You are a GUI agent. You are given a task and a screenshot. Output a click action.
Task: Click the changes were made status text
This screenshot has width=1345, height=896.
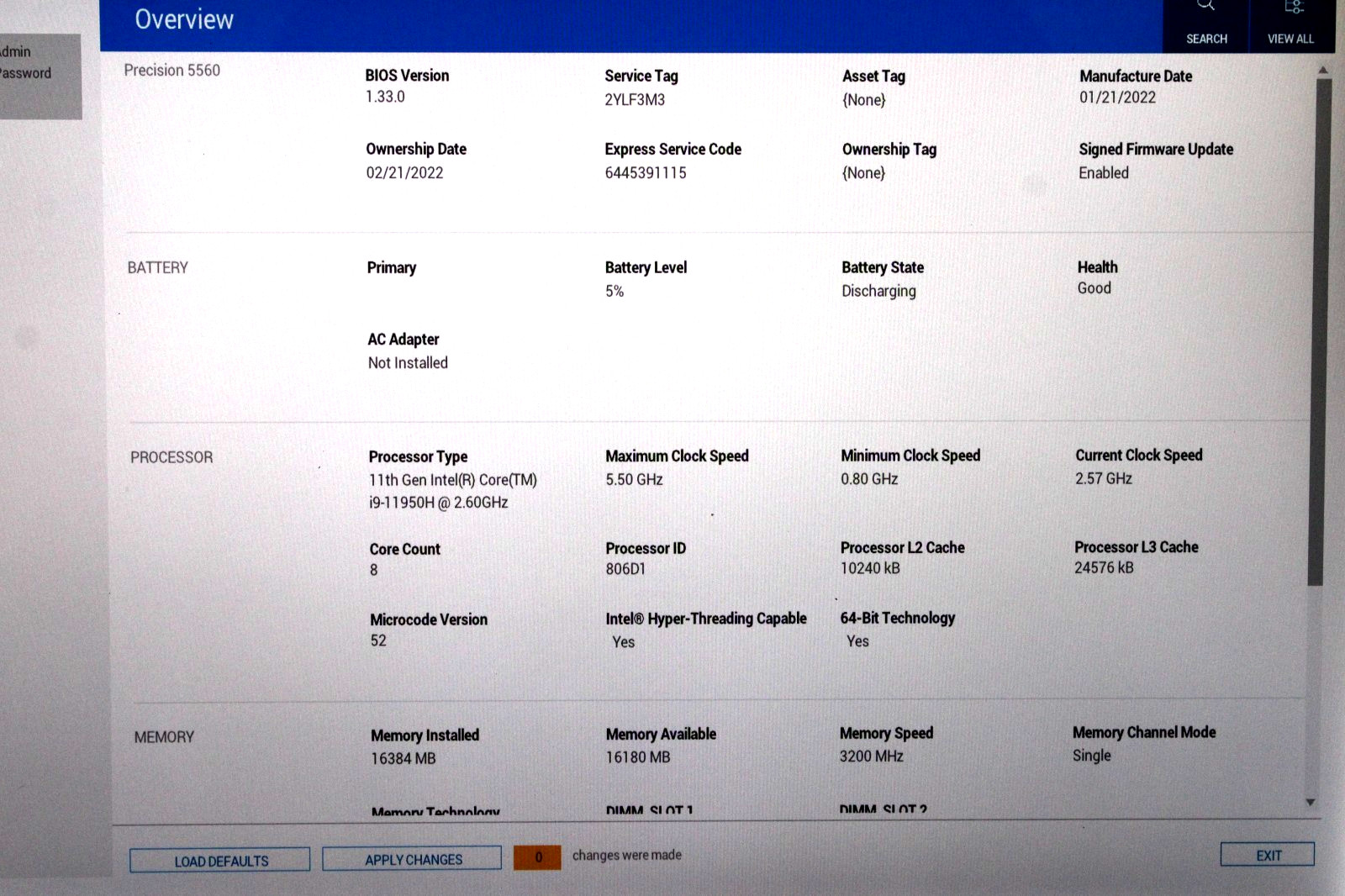click(626, 855)
